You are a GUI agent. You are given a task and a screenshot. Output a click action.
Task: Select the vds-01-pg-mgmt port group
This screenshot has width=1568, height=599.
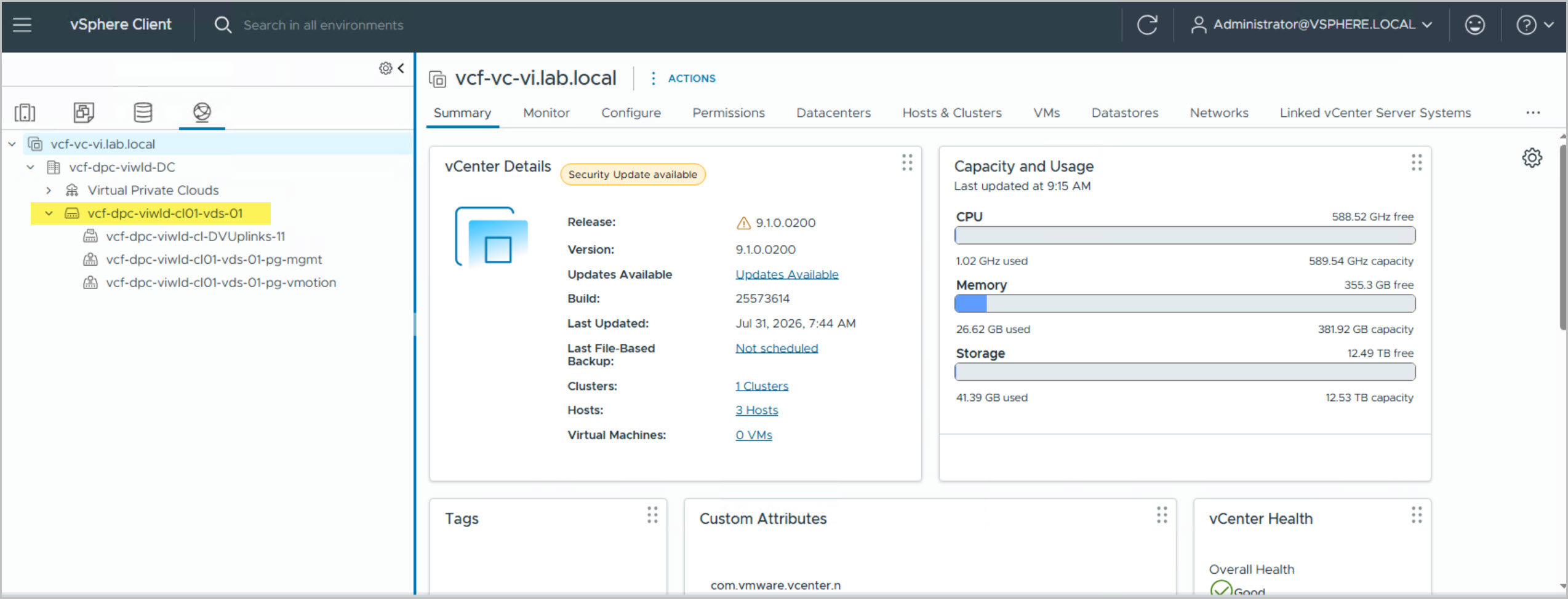click(214, 260)
